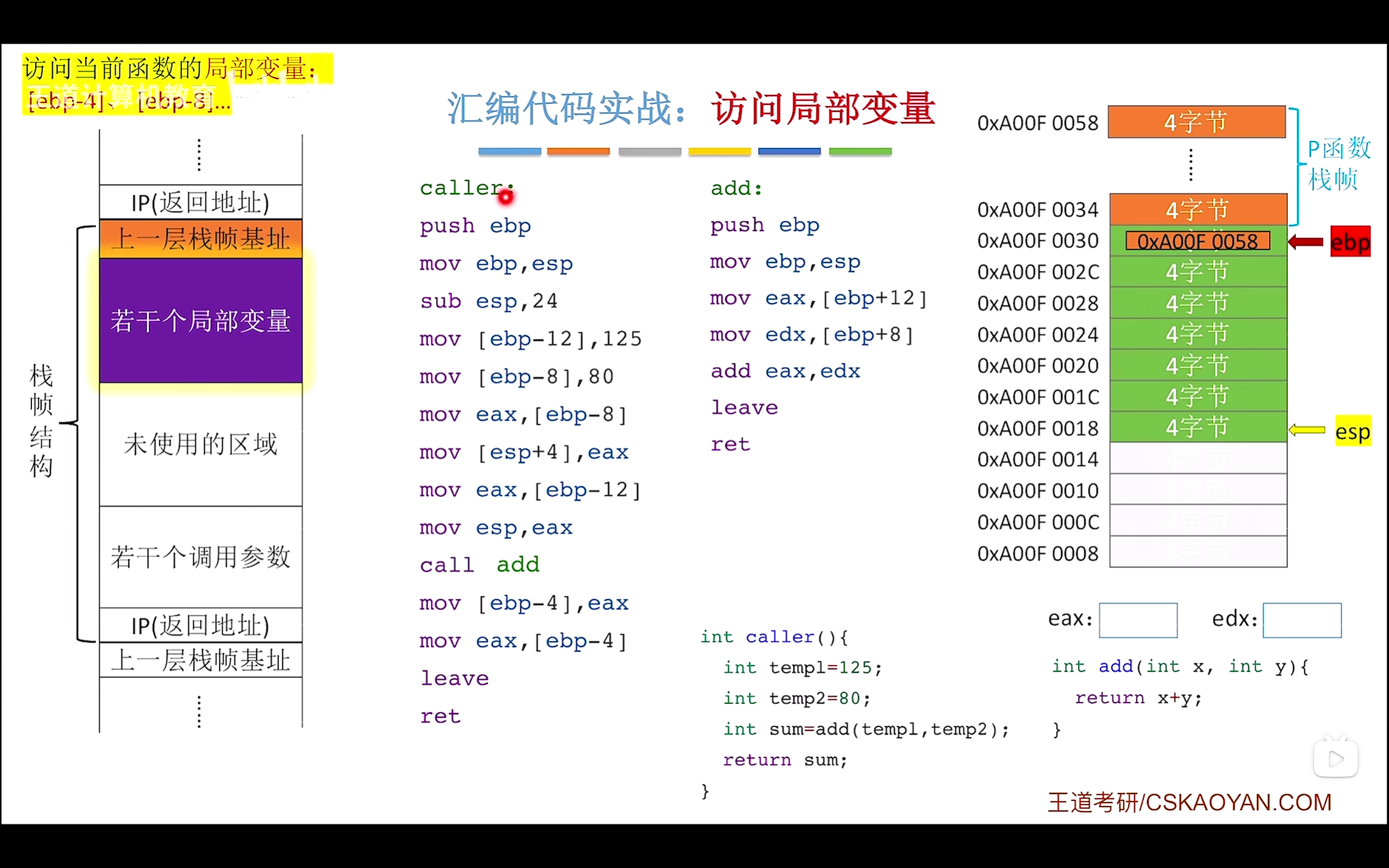Select the red ebp register label
The image size is (1389, 868).
[x=1350, y=242]
